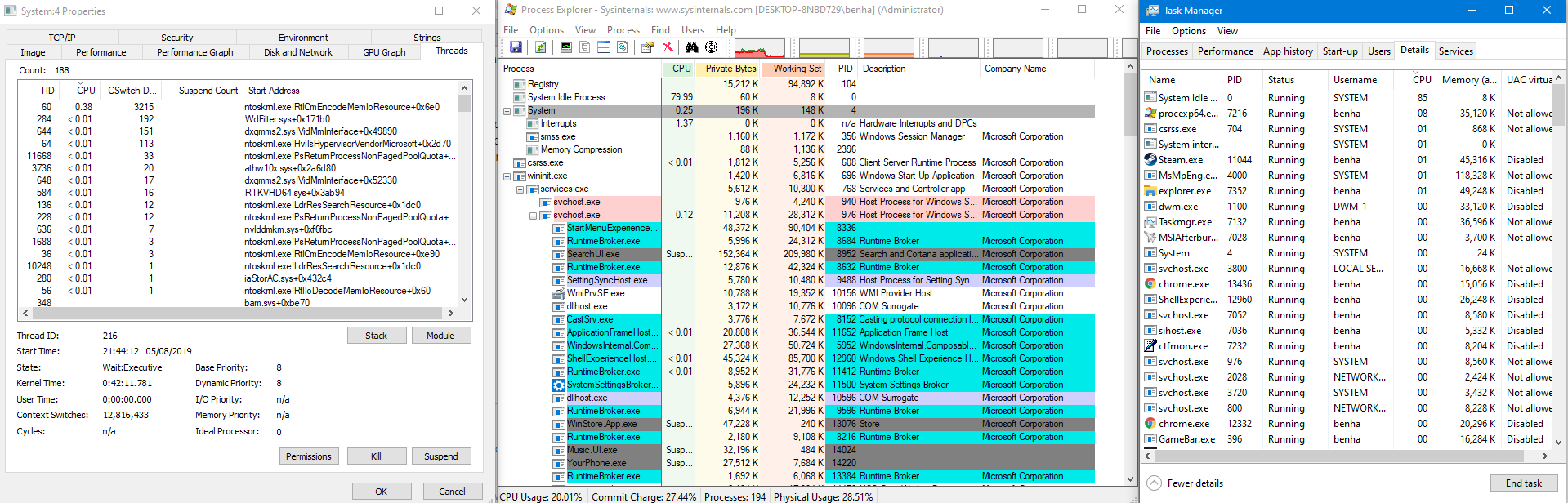Screen dimensions: 1568x503
Task: Click the red Kill Process icon
Action: [668, 47]
